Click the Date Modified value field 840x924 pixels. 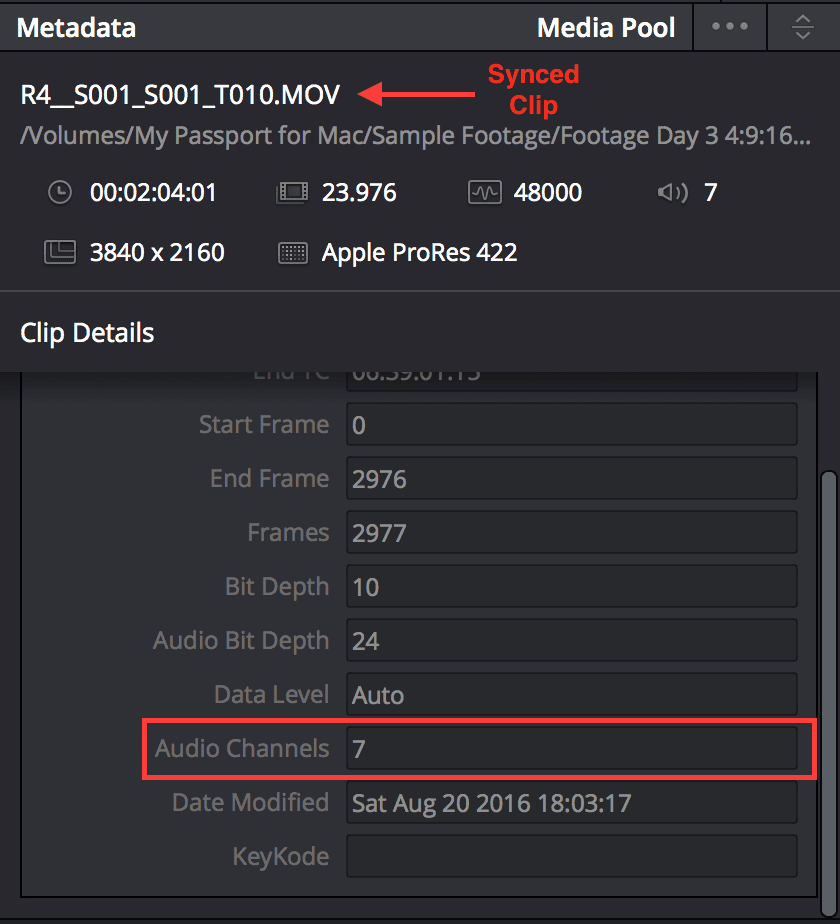click(571, 802)
